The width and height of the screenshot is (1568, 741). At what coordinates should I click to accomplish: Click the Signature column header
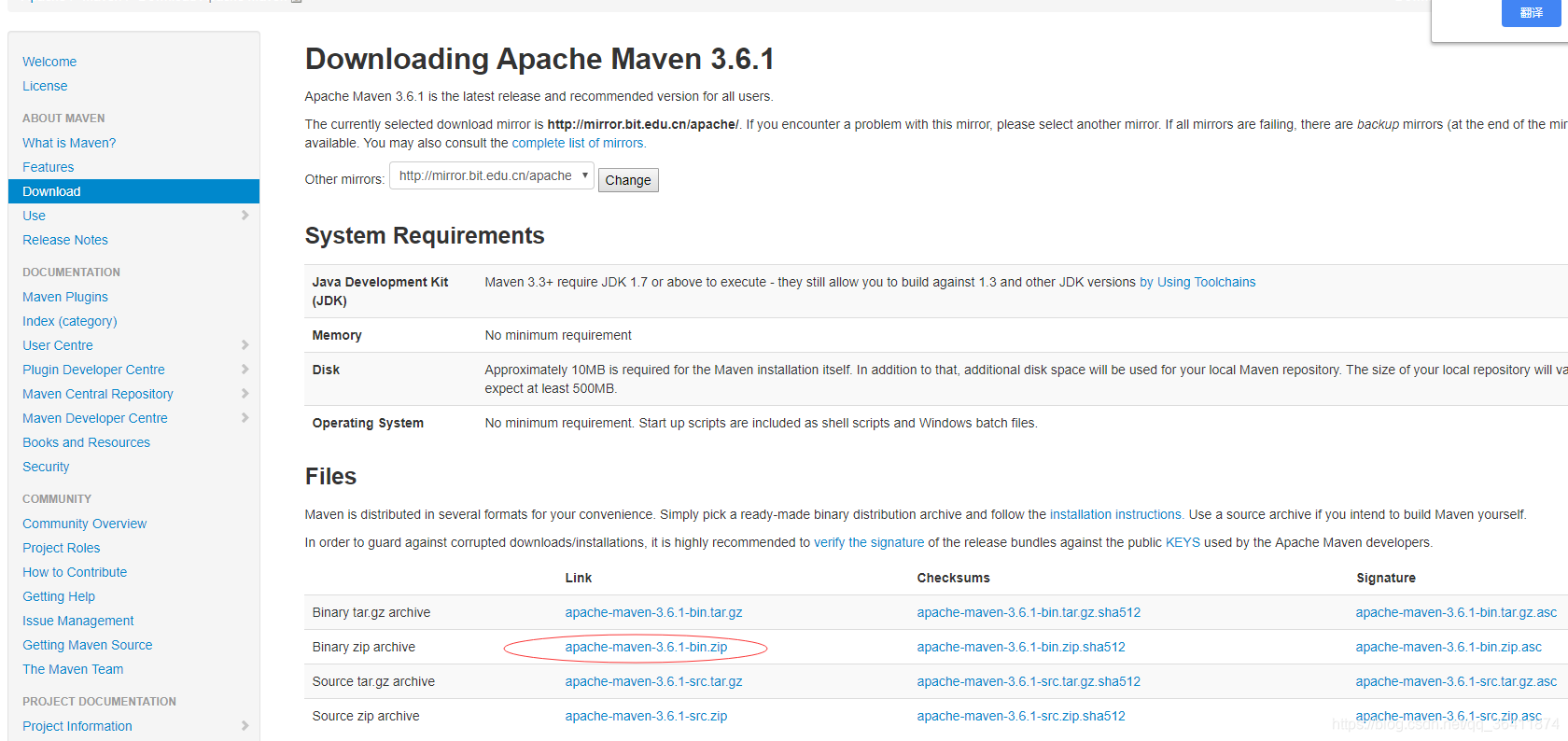(1386, 578)
